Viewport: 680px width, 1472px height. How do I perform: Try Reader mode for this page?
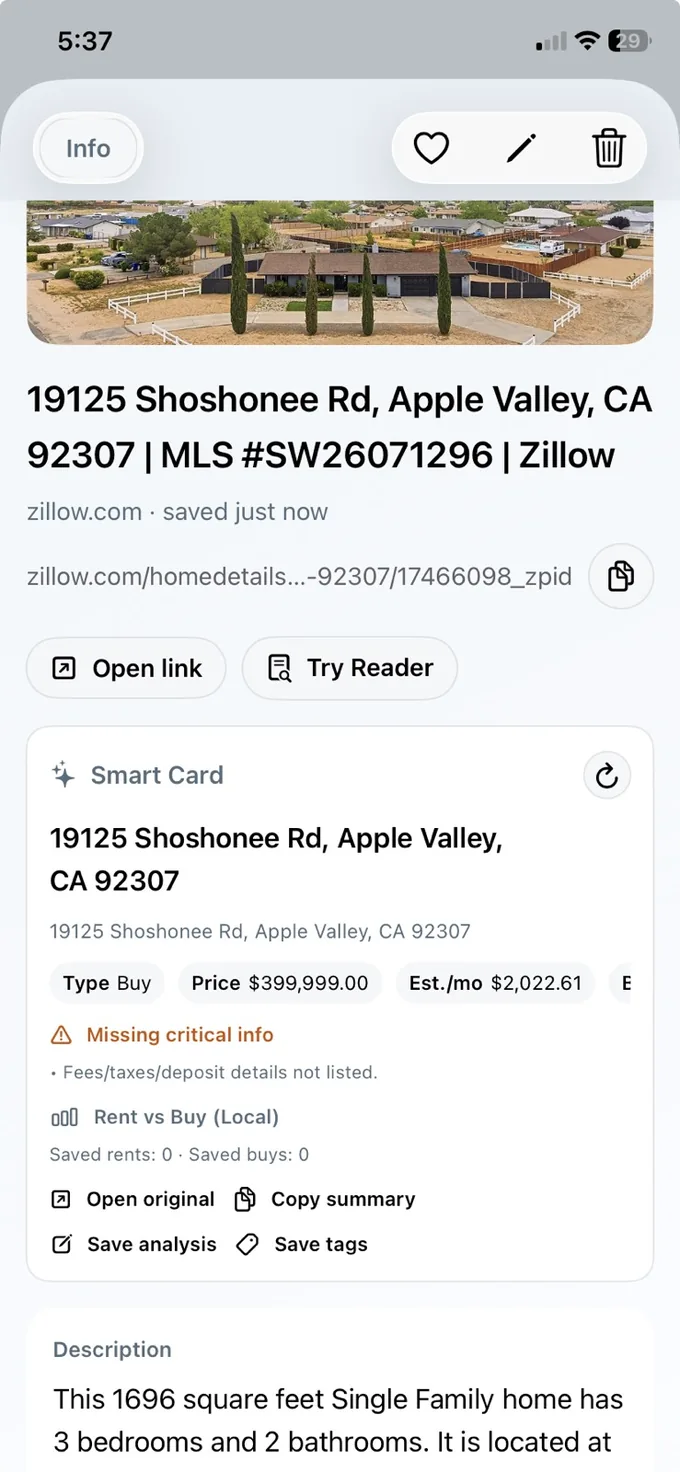coord(349,667)
